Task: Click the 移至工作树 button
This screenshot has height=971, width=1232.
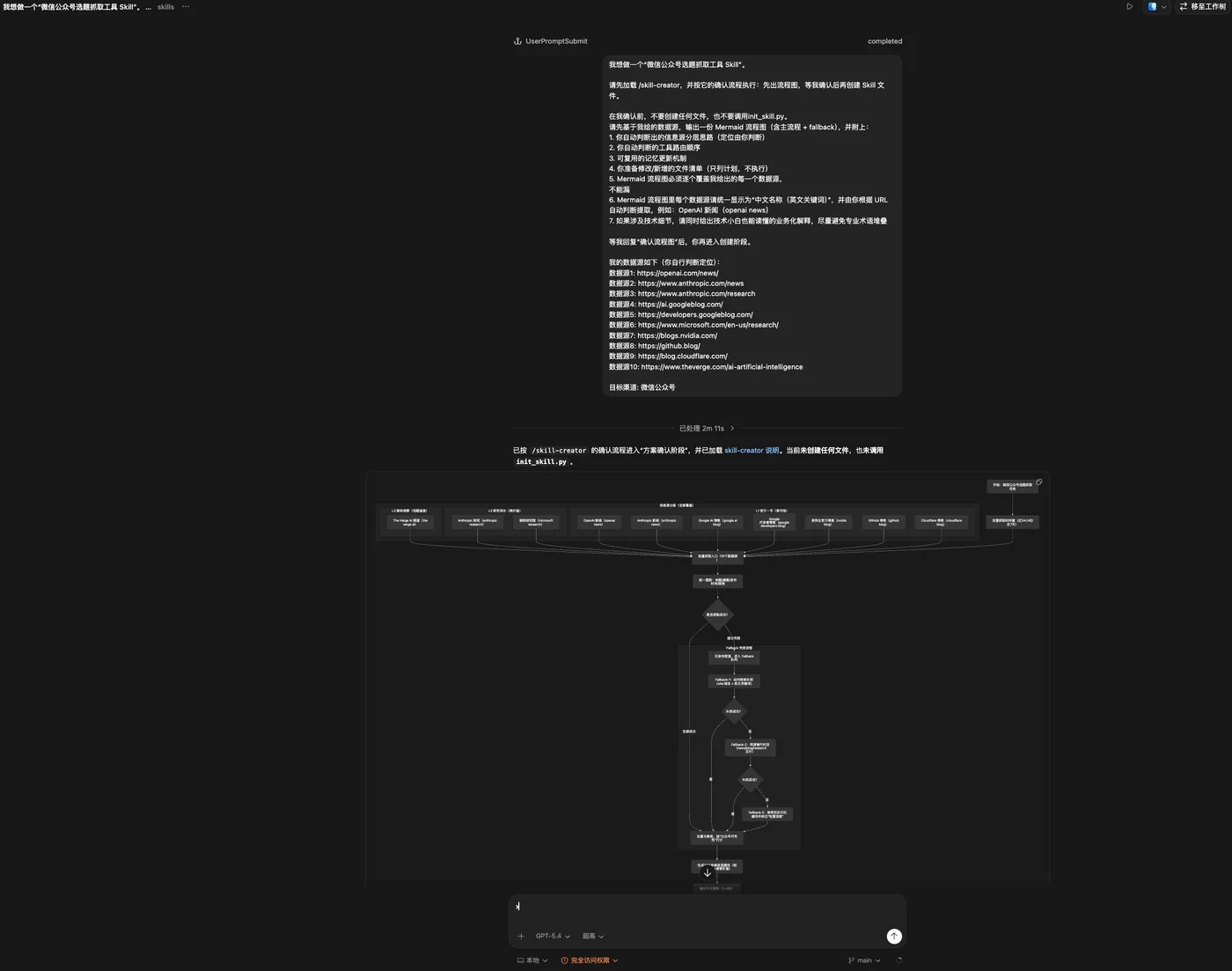Action: 1203,6
